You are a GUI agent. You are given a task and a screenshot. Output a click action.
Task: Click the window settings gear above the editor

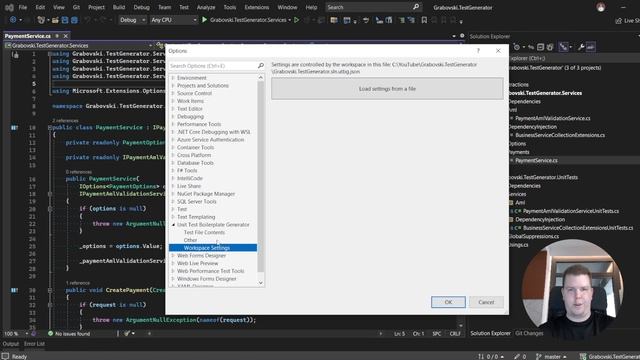click(462, 36)
